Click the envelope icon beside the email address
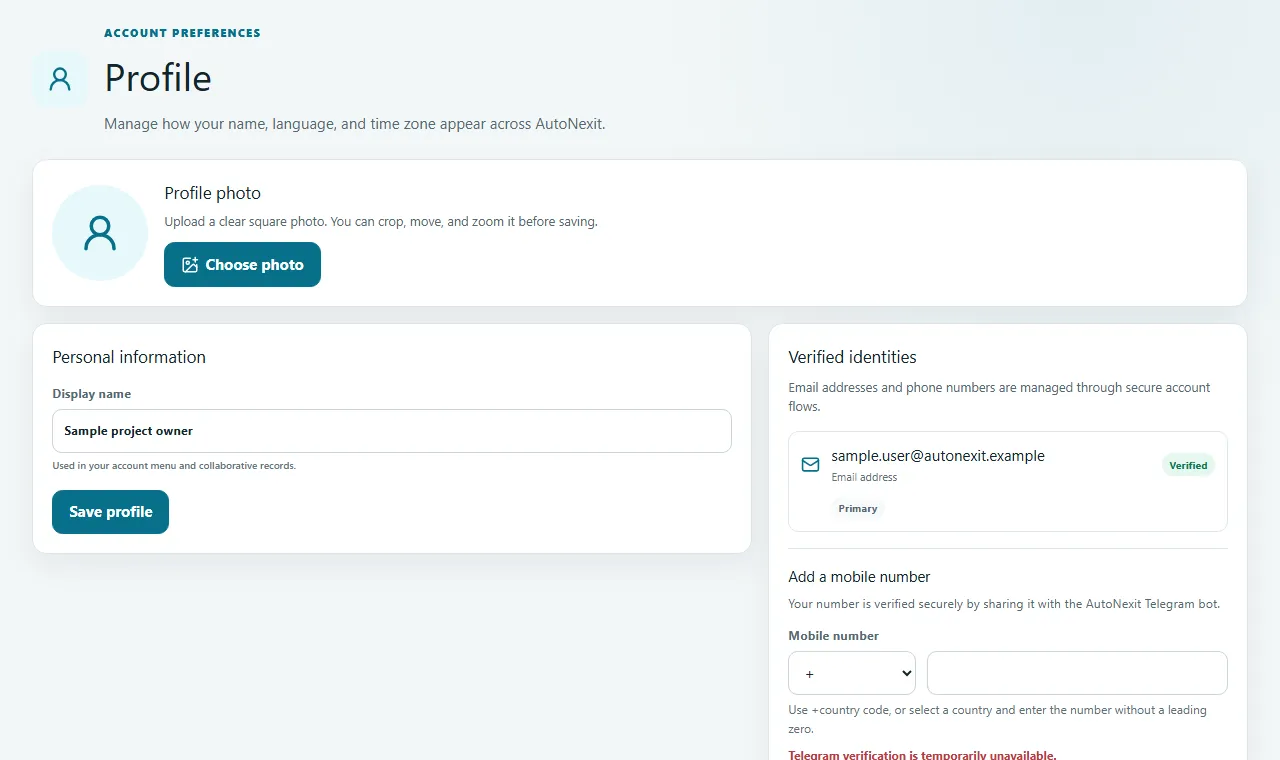 (811, 465)
